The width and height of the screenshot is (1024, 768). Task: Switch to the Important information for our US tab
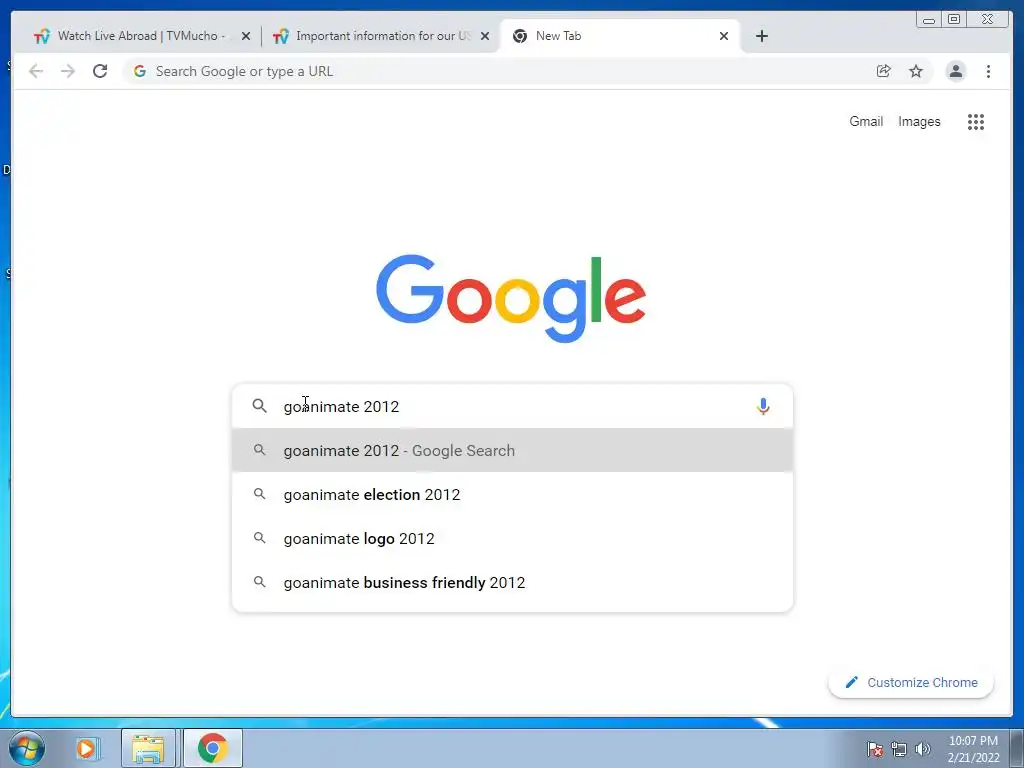pos(382,36)
